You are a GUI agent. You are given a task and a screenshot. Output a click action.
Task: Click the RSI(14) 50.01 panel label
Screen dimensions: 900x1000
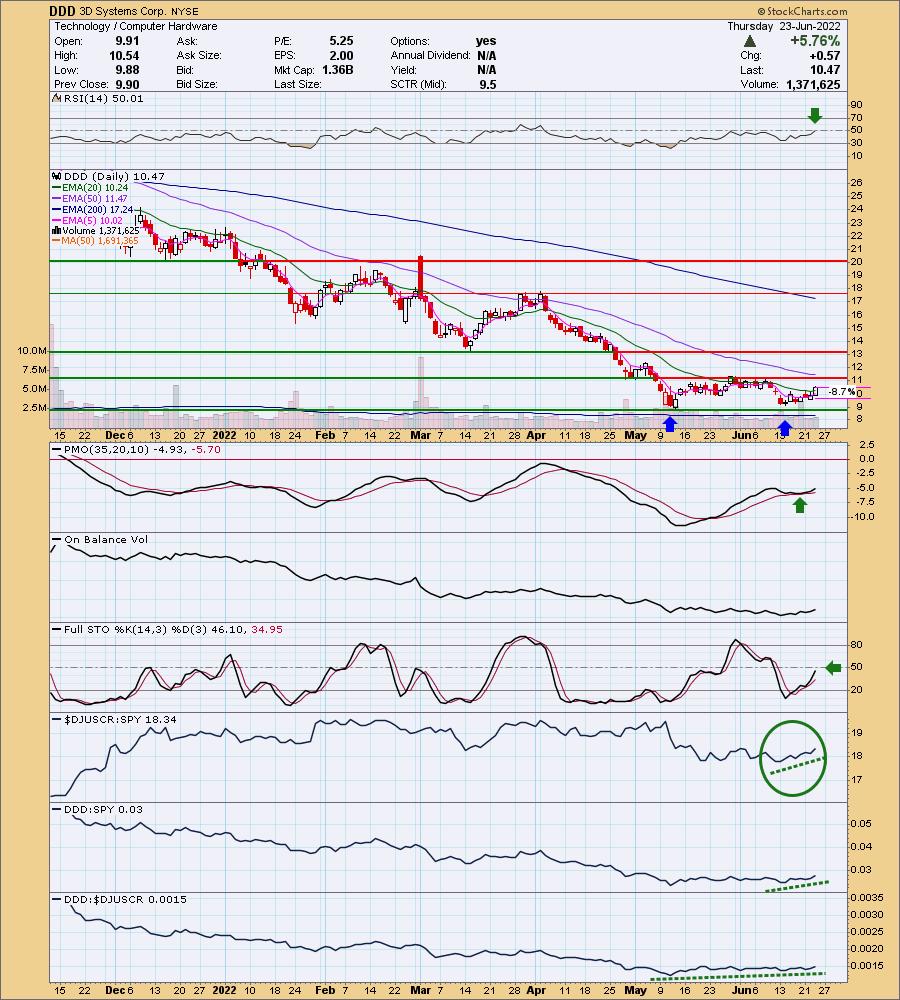(103, 98)
